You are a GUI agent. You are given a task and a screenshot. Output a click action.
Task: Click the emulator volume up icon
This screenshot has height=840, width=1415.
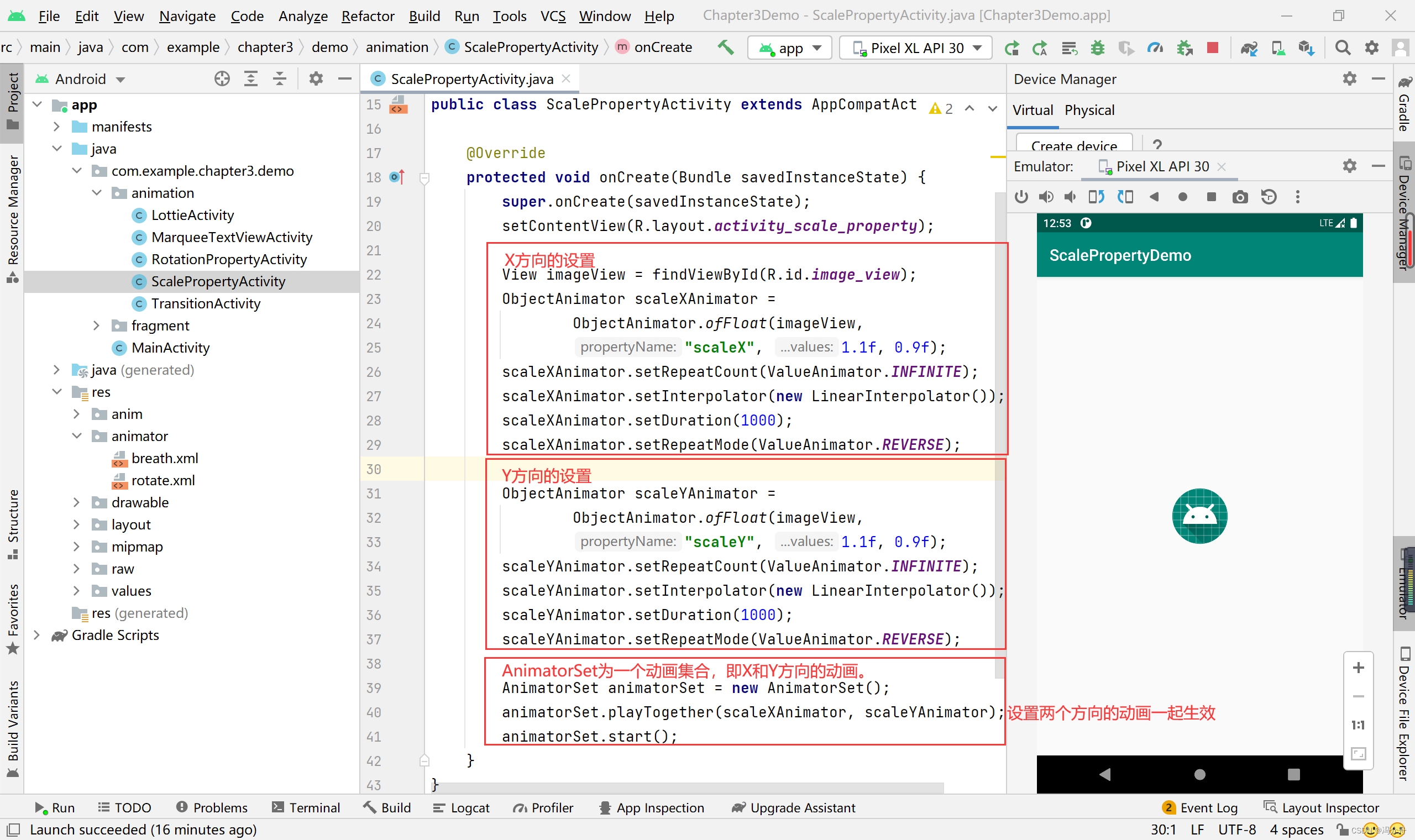point(1045,197)
